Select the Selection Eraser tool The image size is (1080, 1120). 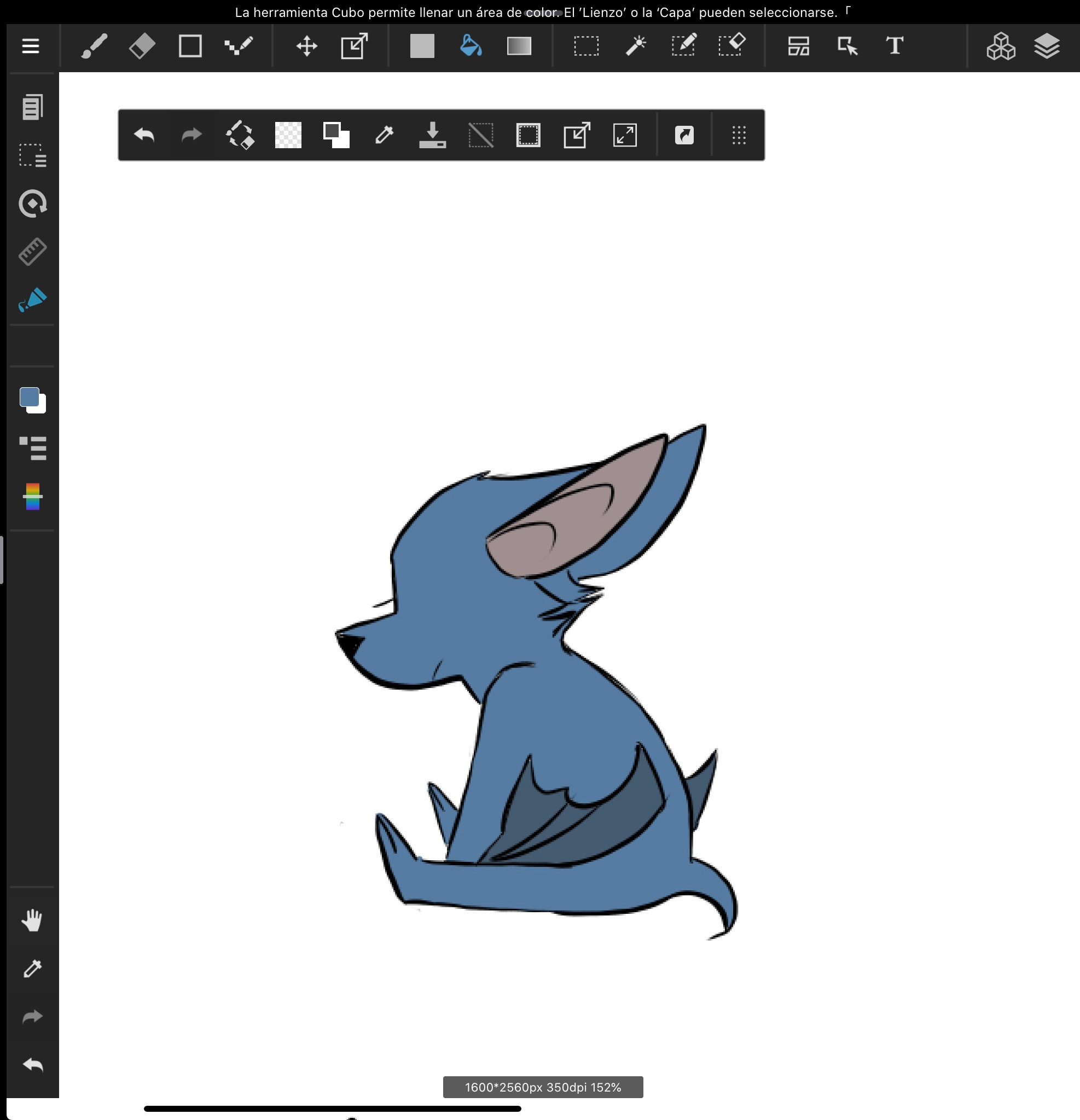(x=732, y=45)
